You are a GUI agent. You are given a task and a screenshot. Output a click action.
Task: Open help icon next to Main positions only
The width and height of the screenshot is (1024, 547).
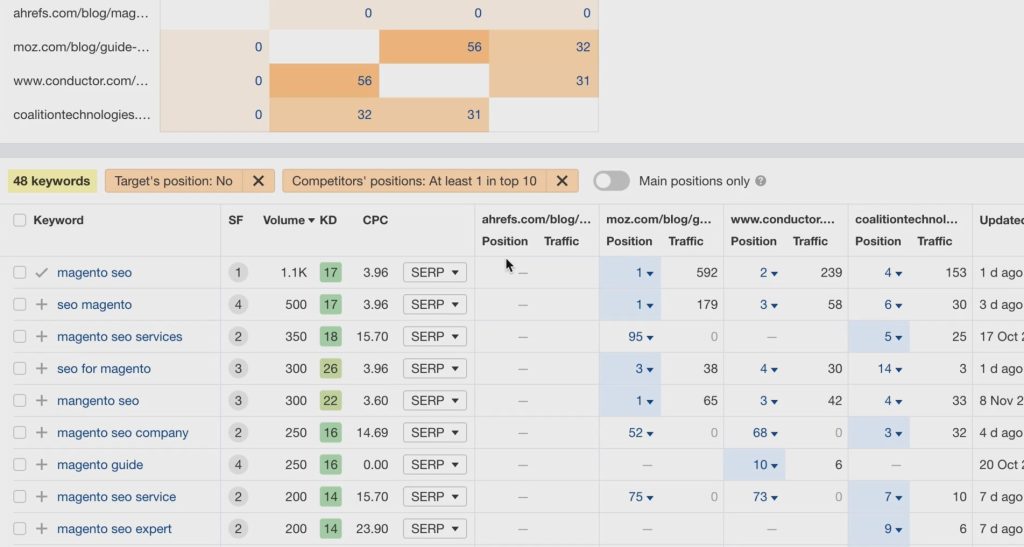[761, 181]
